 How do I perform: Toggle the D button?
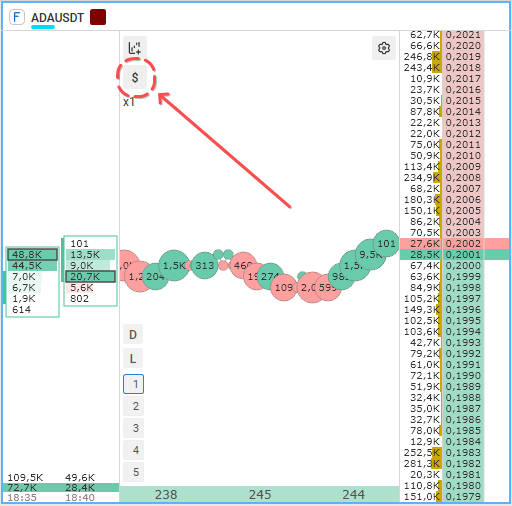pos(133,334)
